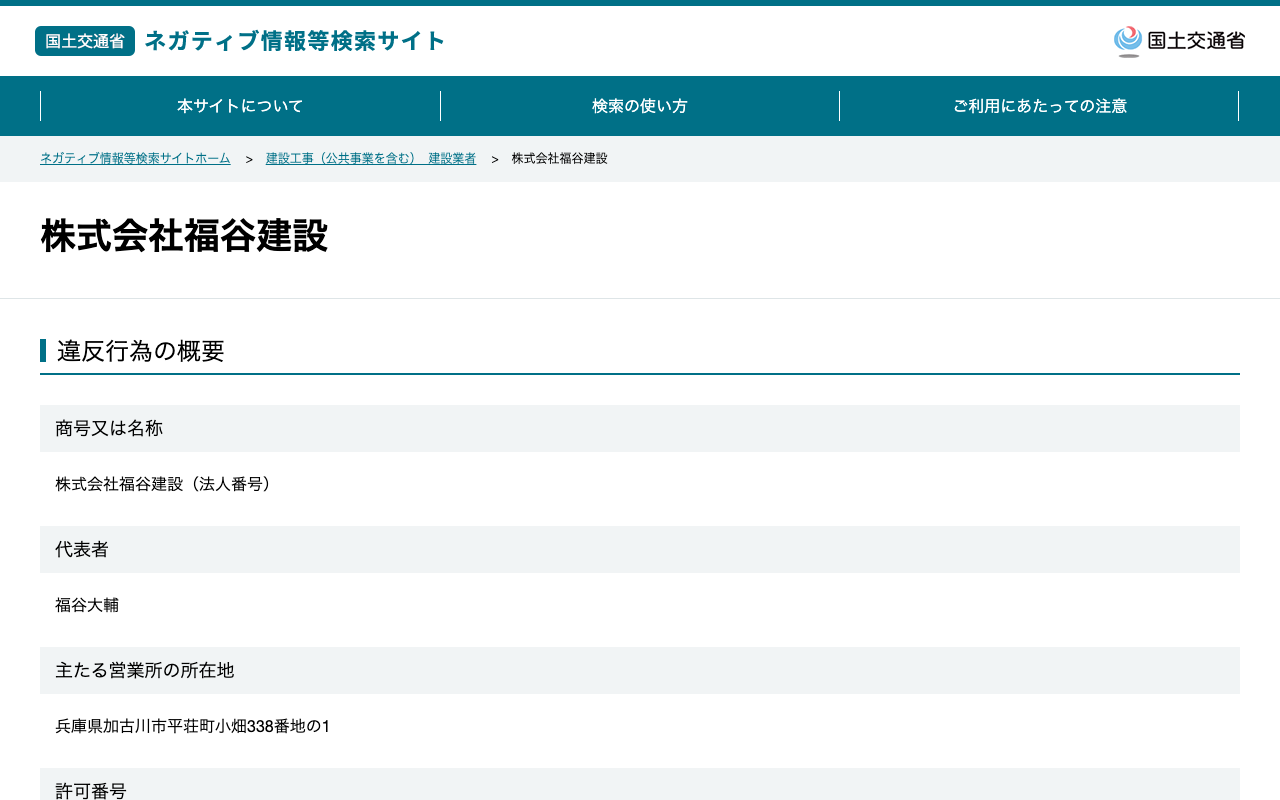Click the 国土交通省 logo at top right
The image size is (1280, 800).
click(1179, 41)
